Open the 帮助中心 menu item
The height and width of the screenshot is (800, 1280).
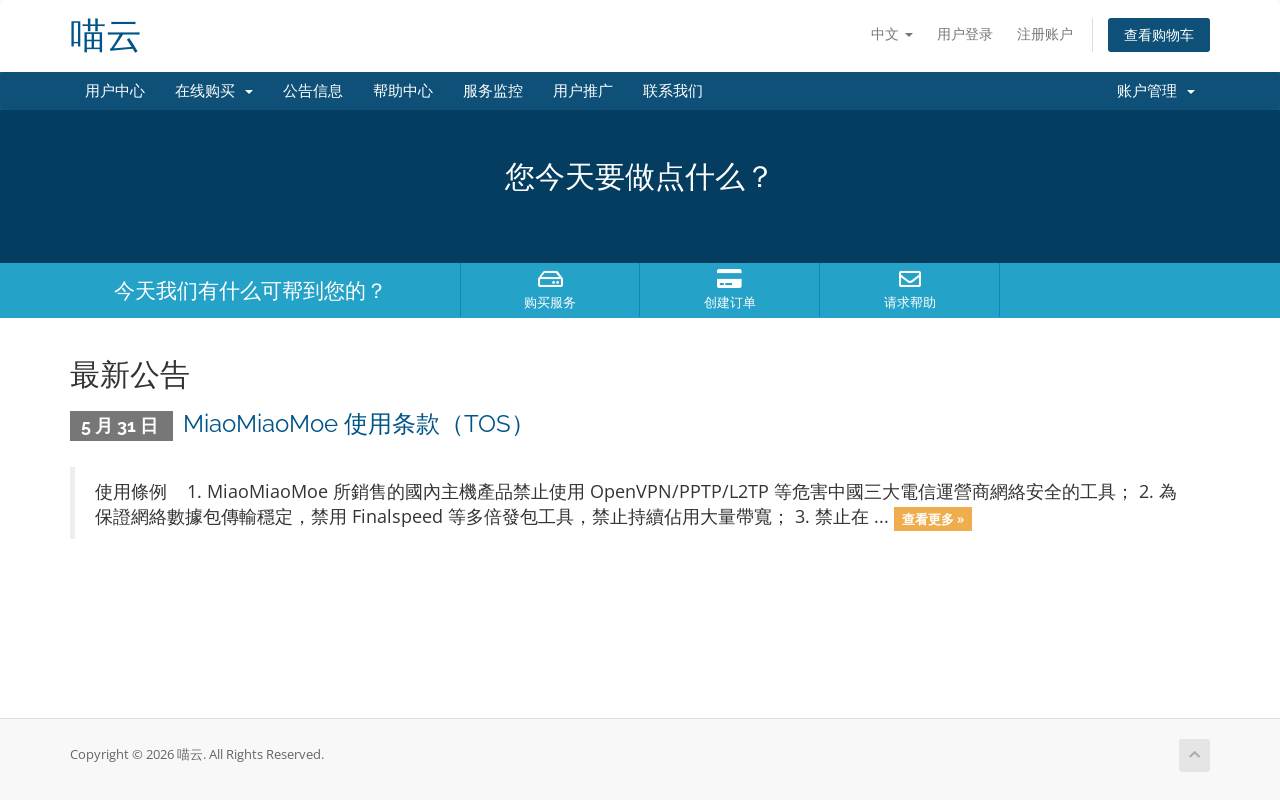pos(403,91)
